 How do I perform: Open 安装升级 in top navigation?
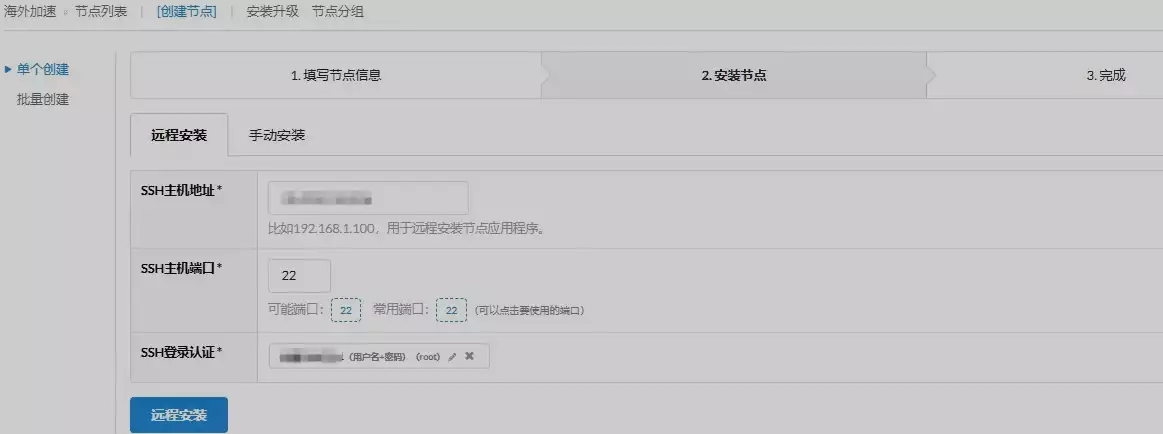(x=272, y=12)
